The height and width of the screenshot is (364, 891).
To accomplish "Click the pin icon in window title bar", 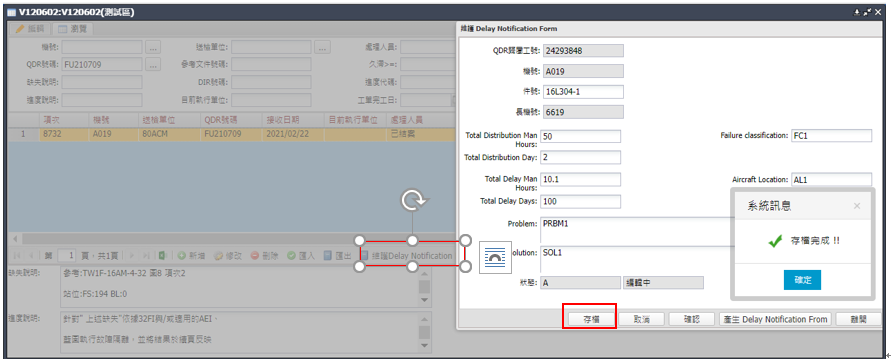I will [857, 12].
